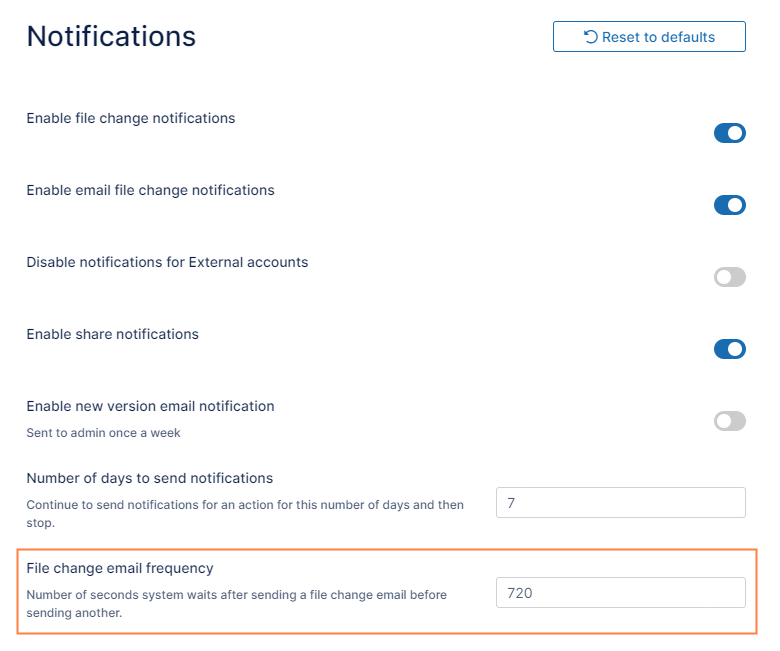Select the 'Enable email file change notifications' label

click(150, 190)
